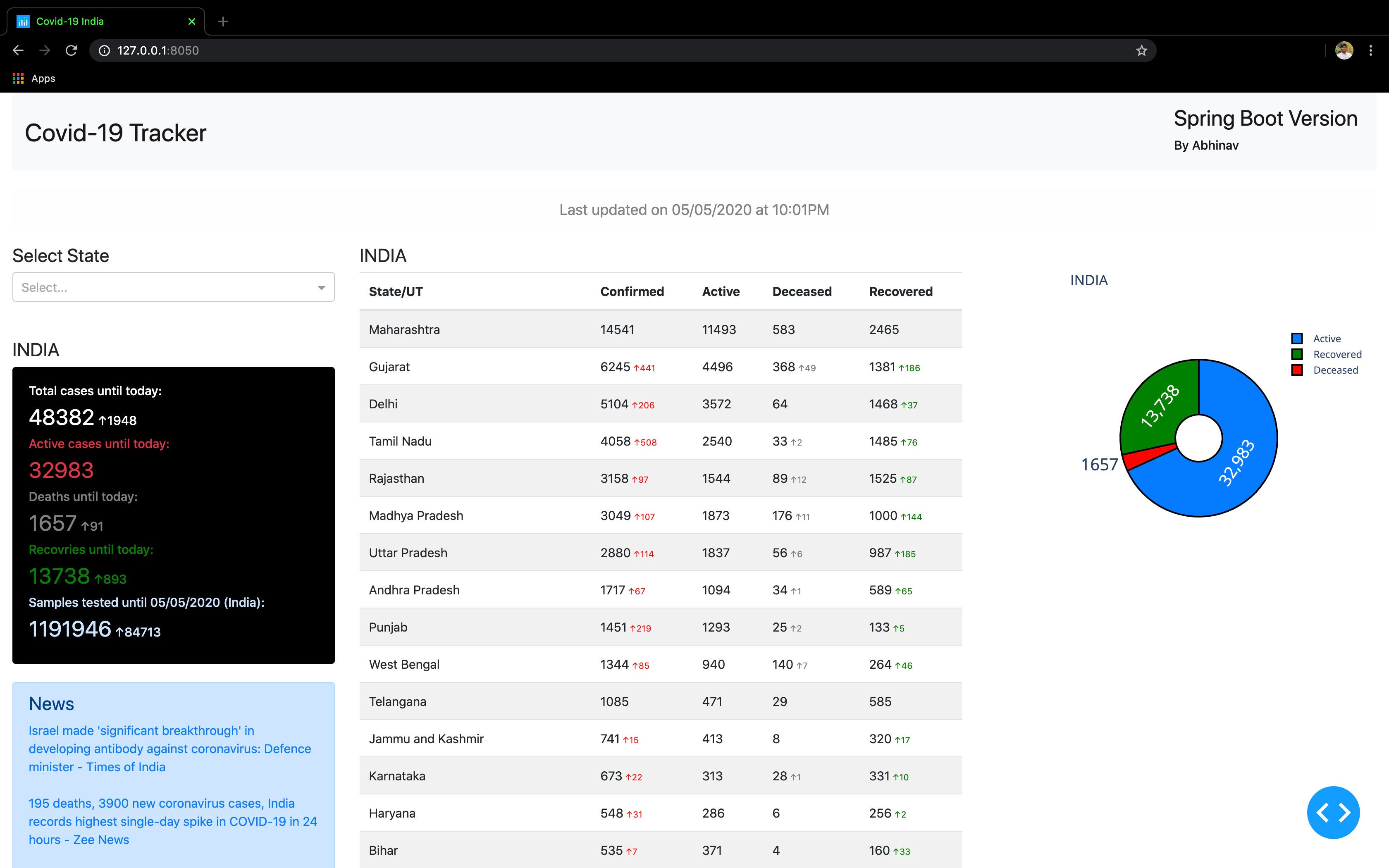Click the Covid-19 India tab favicon
This screenshot has width=1389, height=868.
pyautogui.click(x=23, y=21)
